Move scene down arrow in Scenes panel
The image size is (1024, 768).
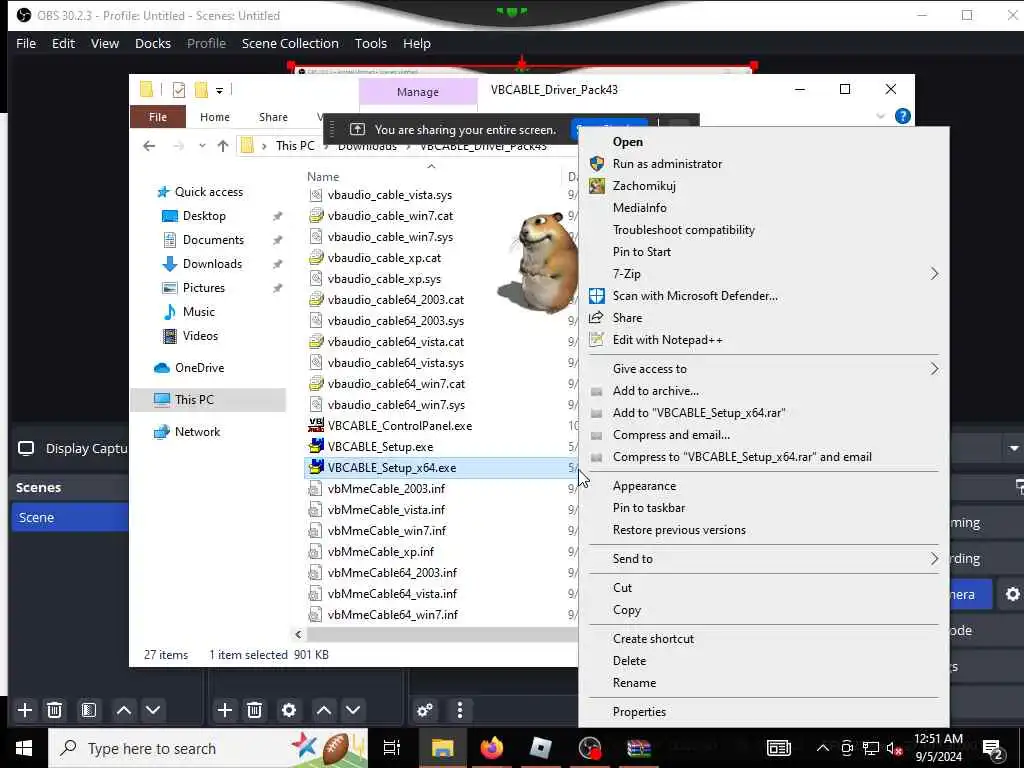(x=153, y=710)
